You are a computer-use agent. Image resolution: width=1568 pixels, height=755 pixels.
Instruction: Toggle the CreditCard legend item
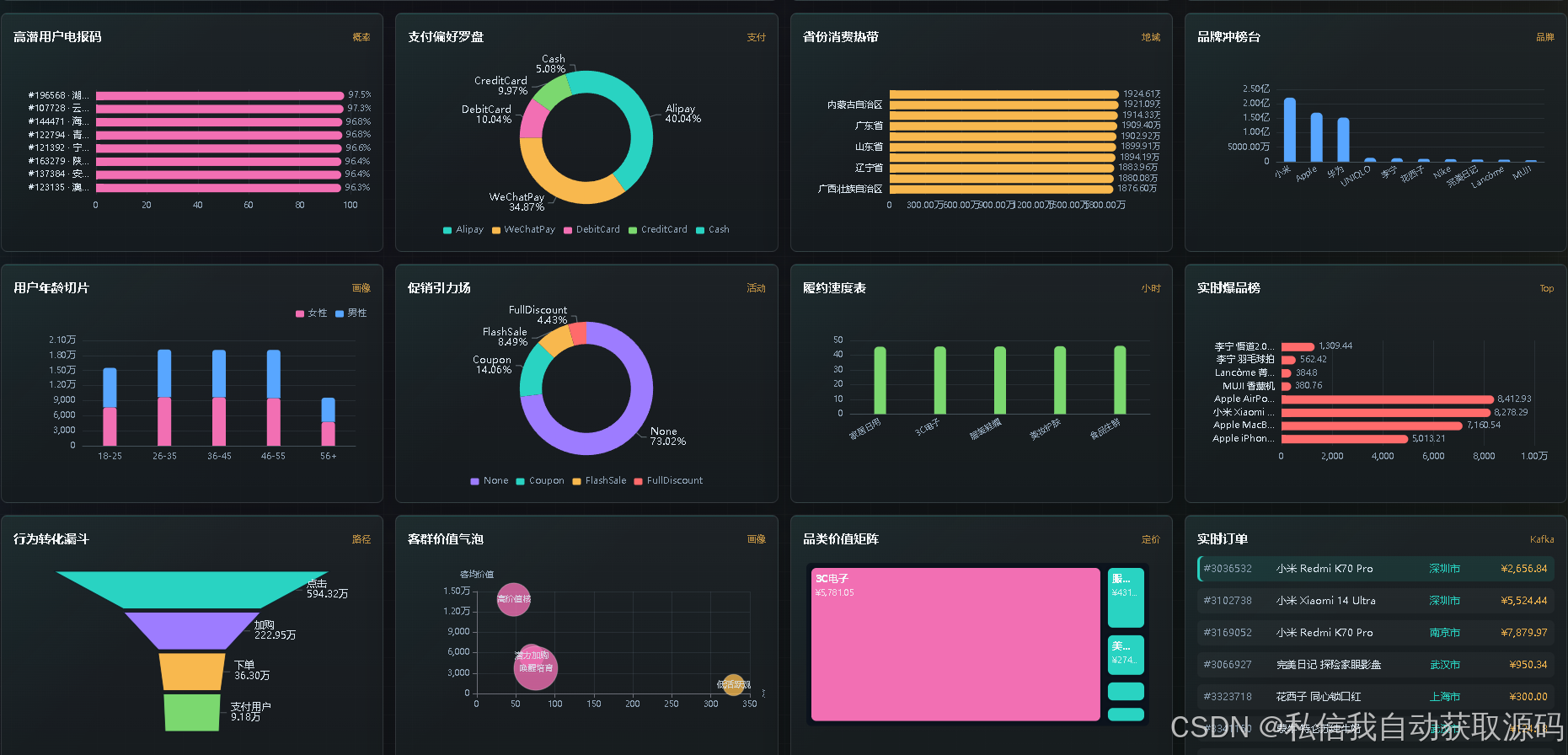click(x=658, y=229)
